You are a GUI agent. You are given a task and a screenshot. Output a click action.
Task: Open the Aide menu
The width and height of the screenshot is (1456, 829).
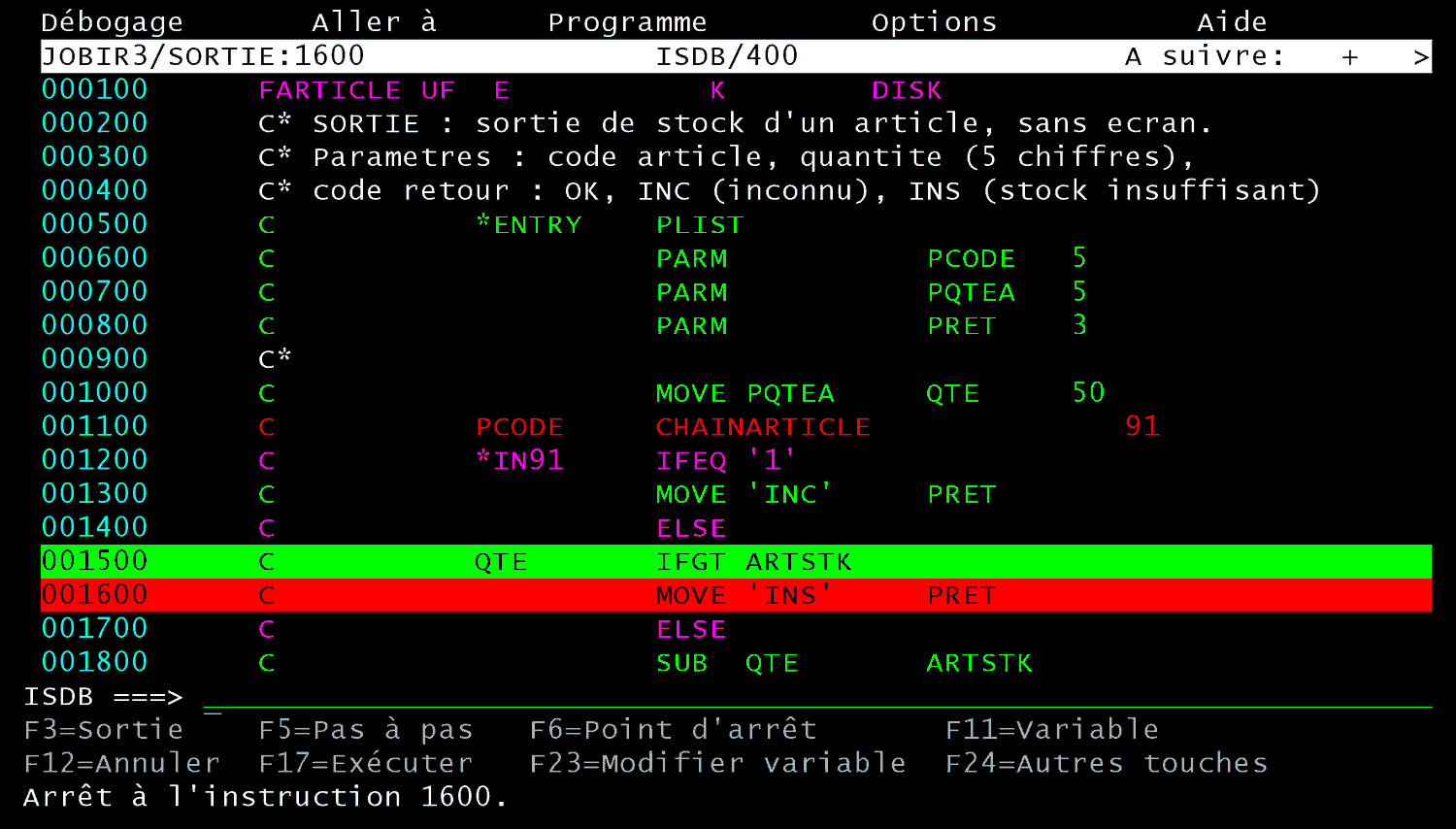[x=1232, y=22]
